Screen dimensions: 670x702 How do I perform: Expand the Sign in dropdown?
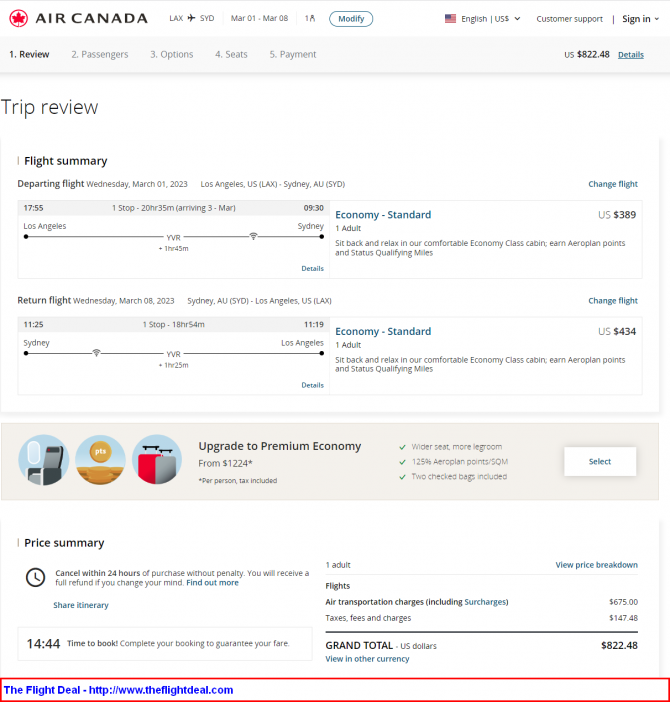(640, 19)
